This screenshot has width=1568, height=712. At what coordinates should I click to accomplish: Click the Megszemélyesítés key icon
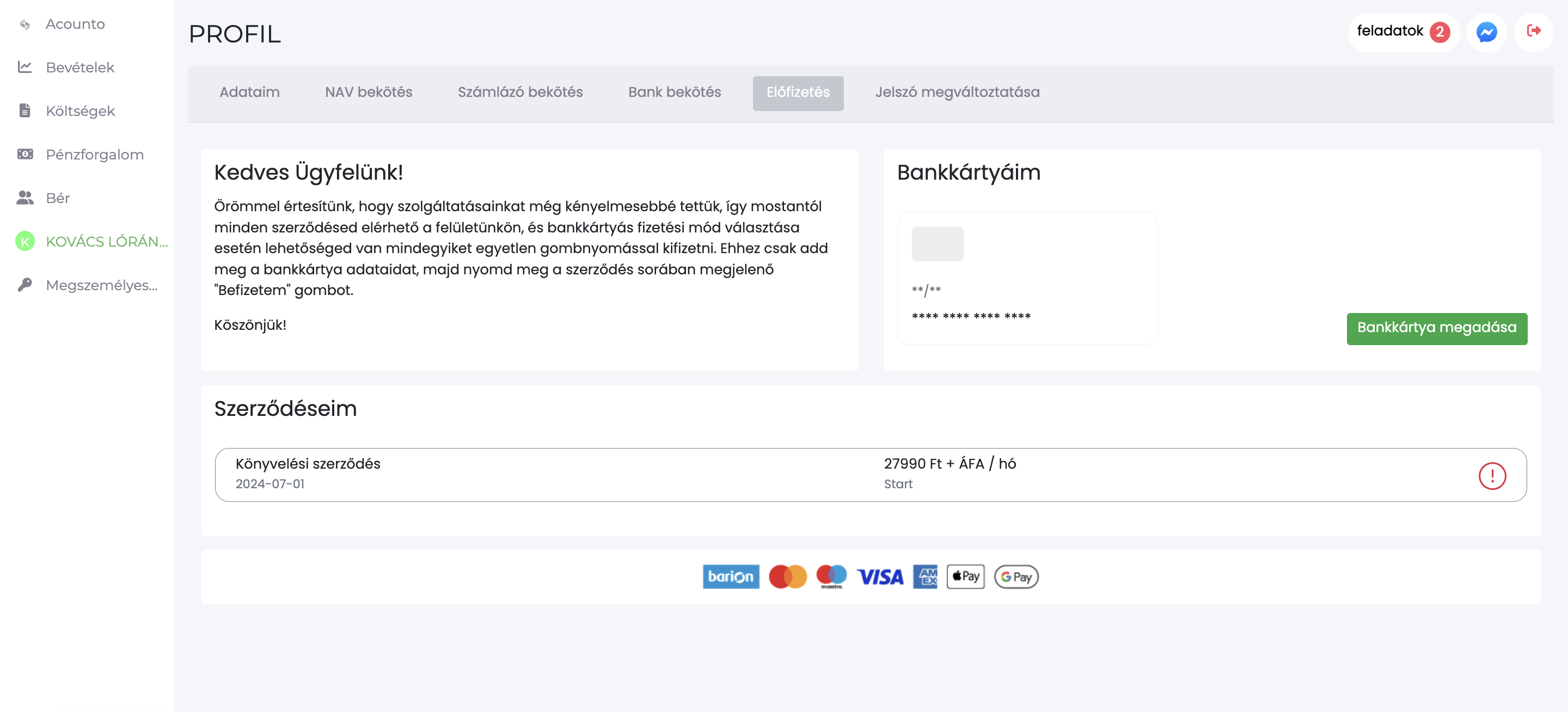pyautogui.click(x=25, y=285)
